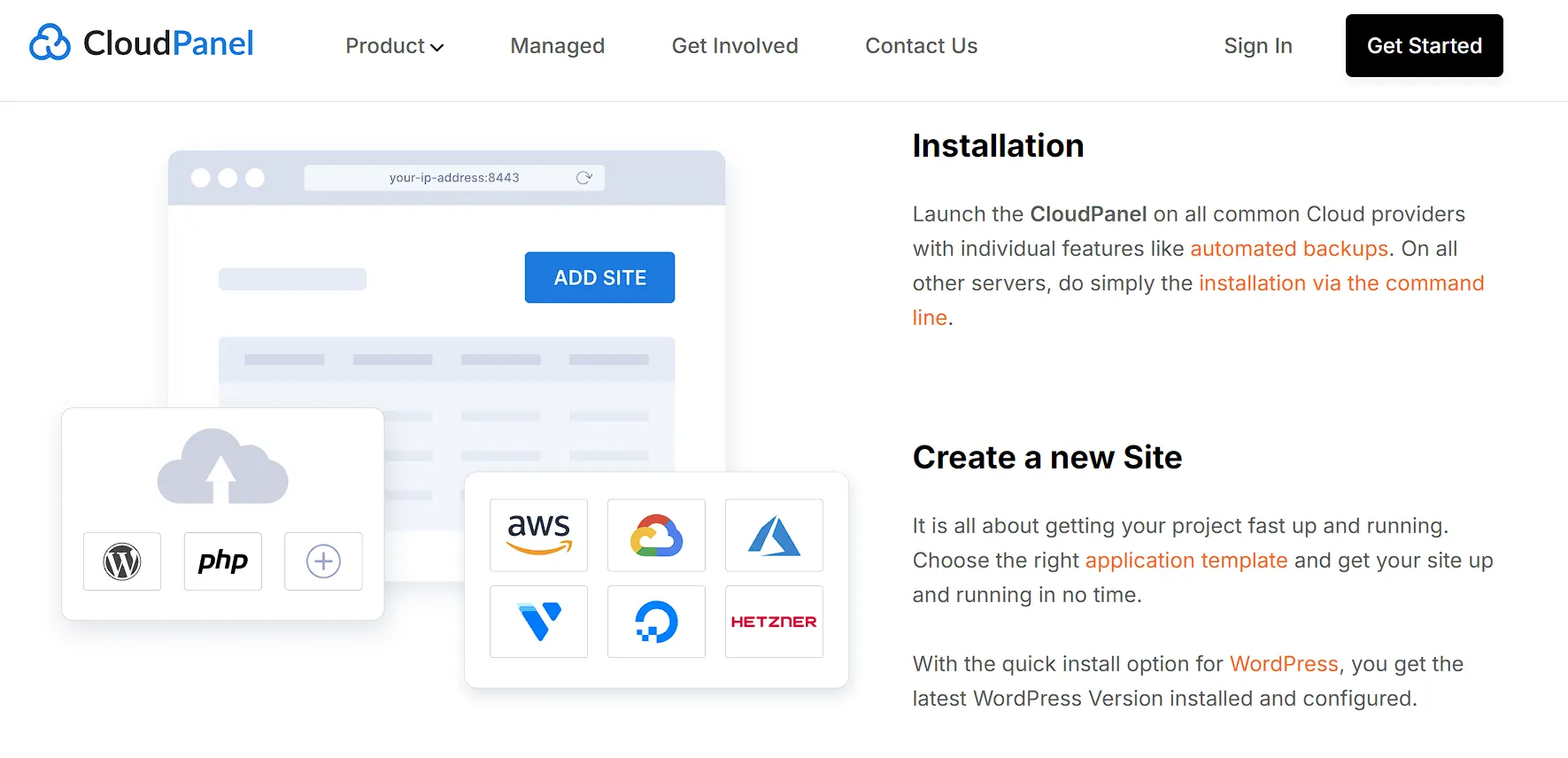Click the plus circle add-application icon
1568x758 pixels.
tap(323, 561)
